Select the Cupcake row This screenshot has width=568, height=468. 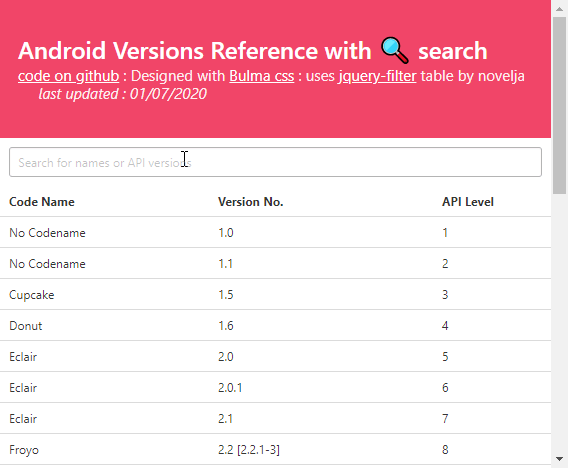point(275,294)
